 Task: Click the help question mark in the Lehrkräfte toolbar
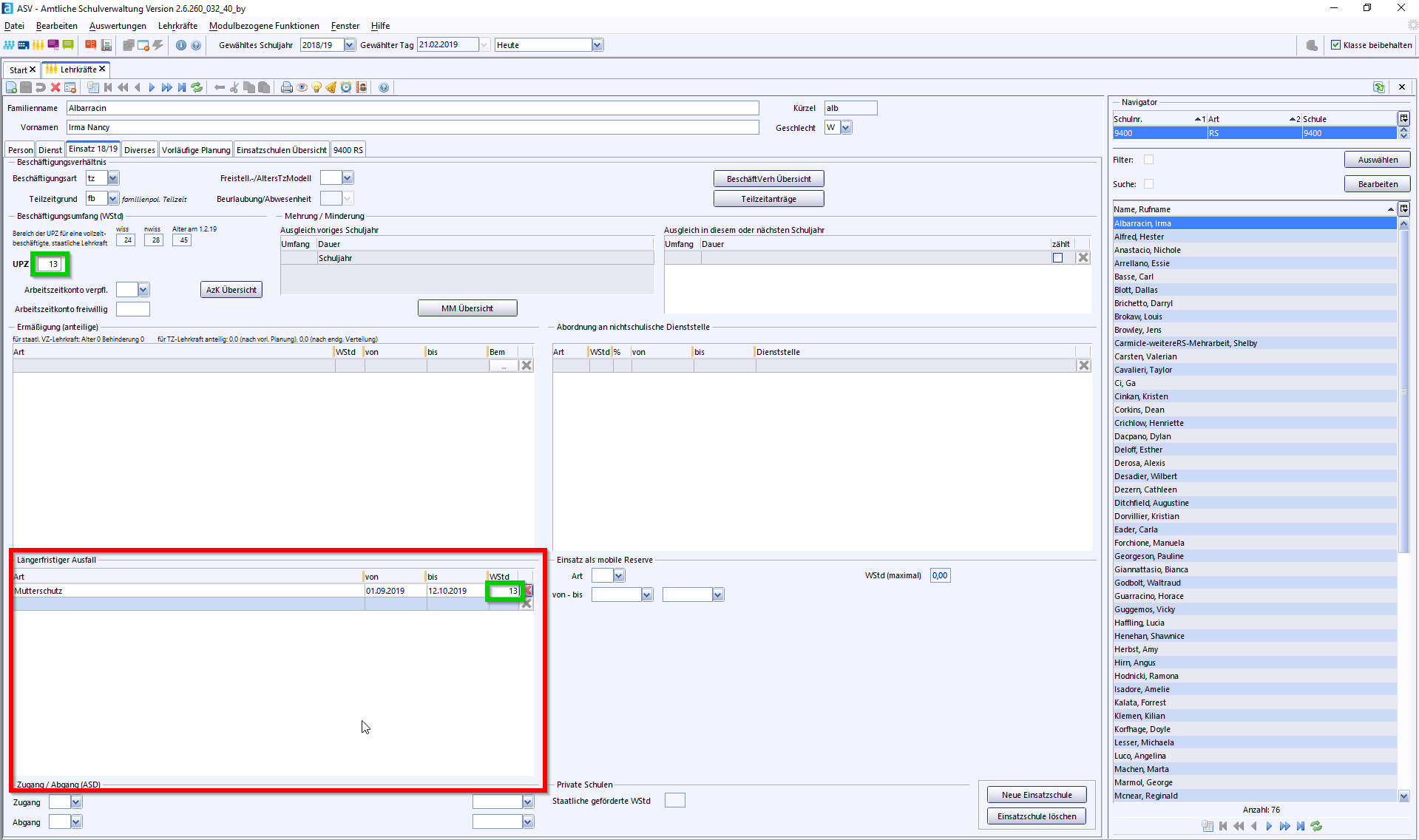tap(384, 87)
